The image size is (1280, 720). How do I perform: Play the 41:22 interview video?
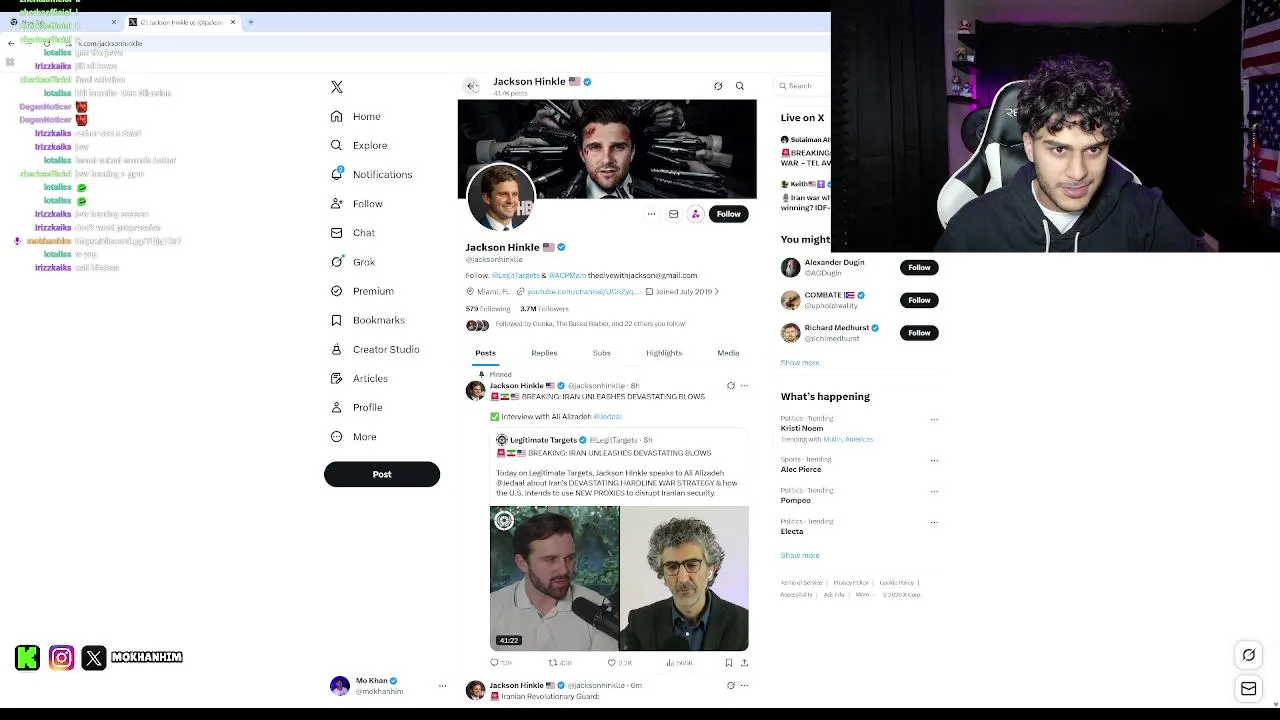coord(619,579)
